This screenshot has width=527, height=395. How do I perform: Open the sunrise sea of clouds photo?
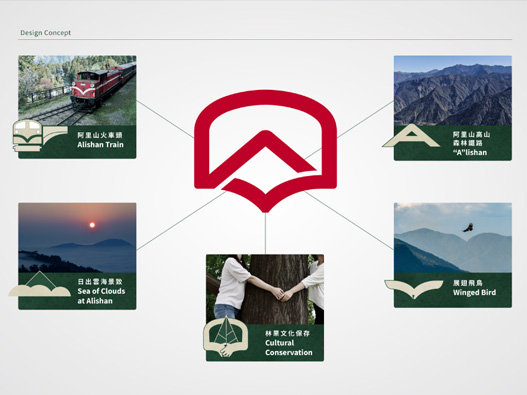pos(77,238)
